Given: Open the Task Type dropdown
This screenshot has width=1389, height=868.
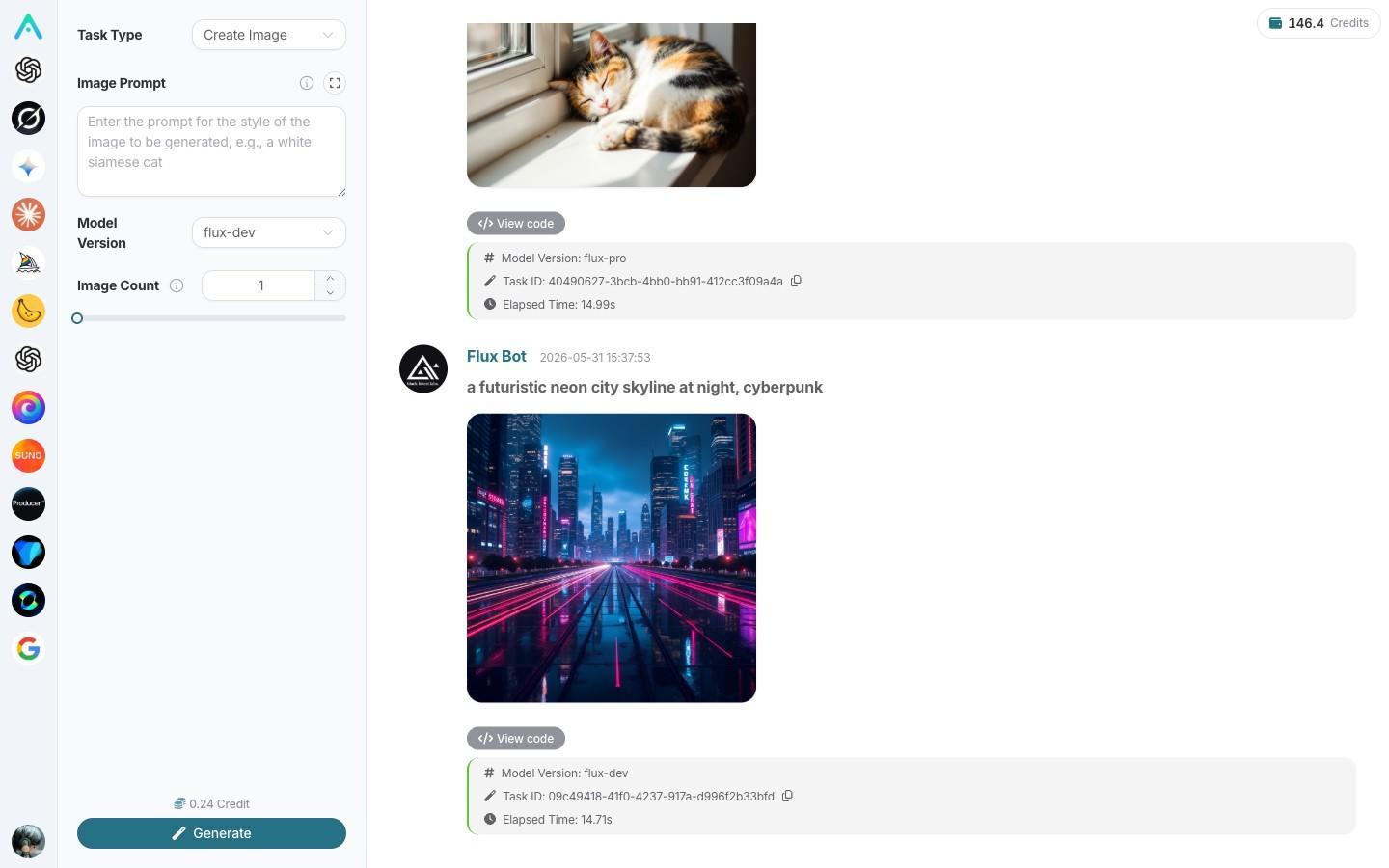Looking at the screenshot, I should (269, 35).
